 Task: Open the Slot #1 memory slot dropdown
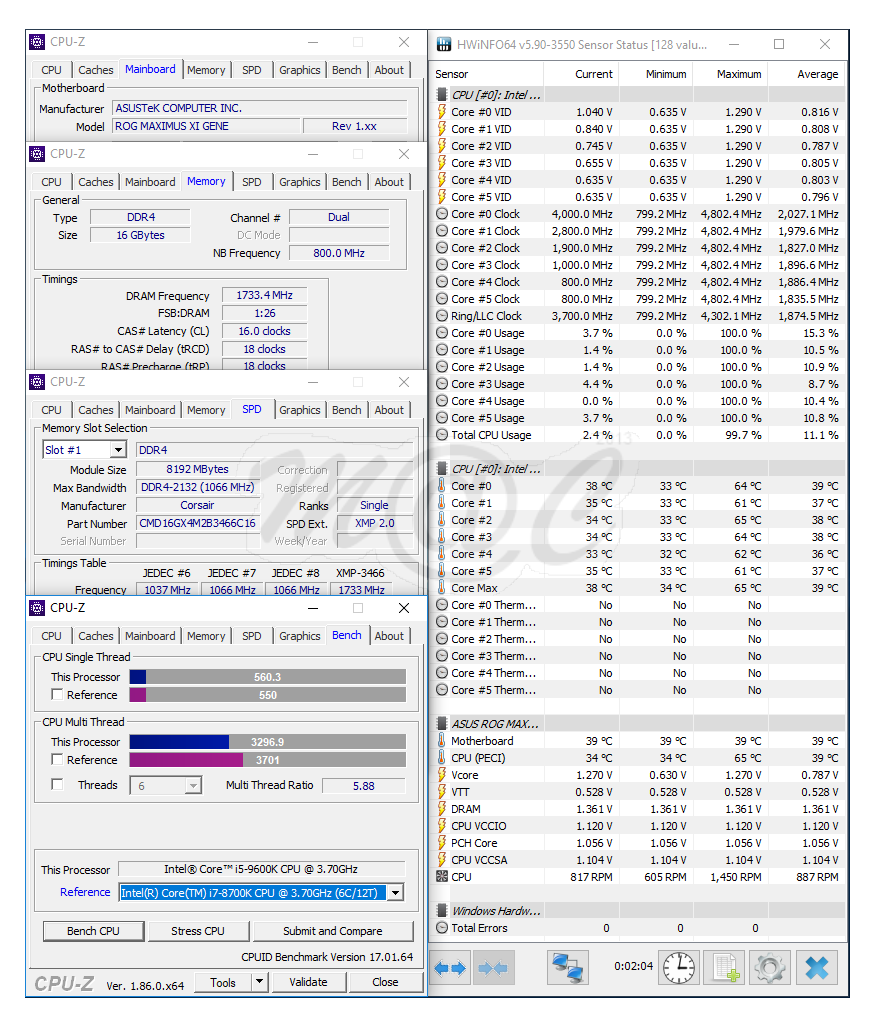tap(118, 449)
